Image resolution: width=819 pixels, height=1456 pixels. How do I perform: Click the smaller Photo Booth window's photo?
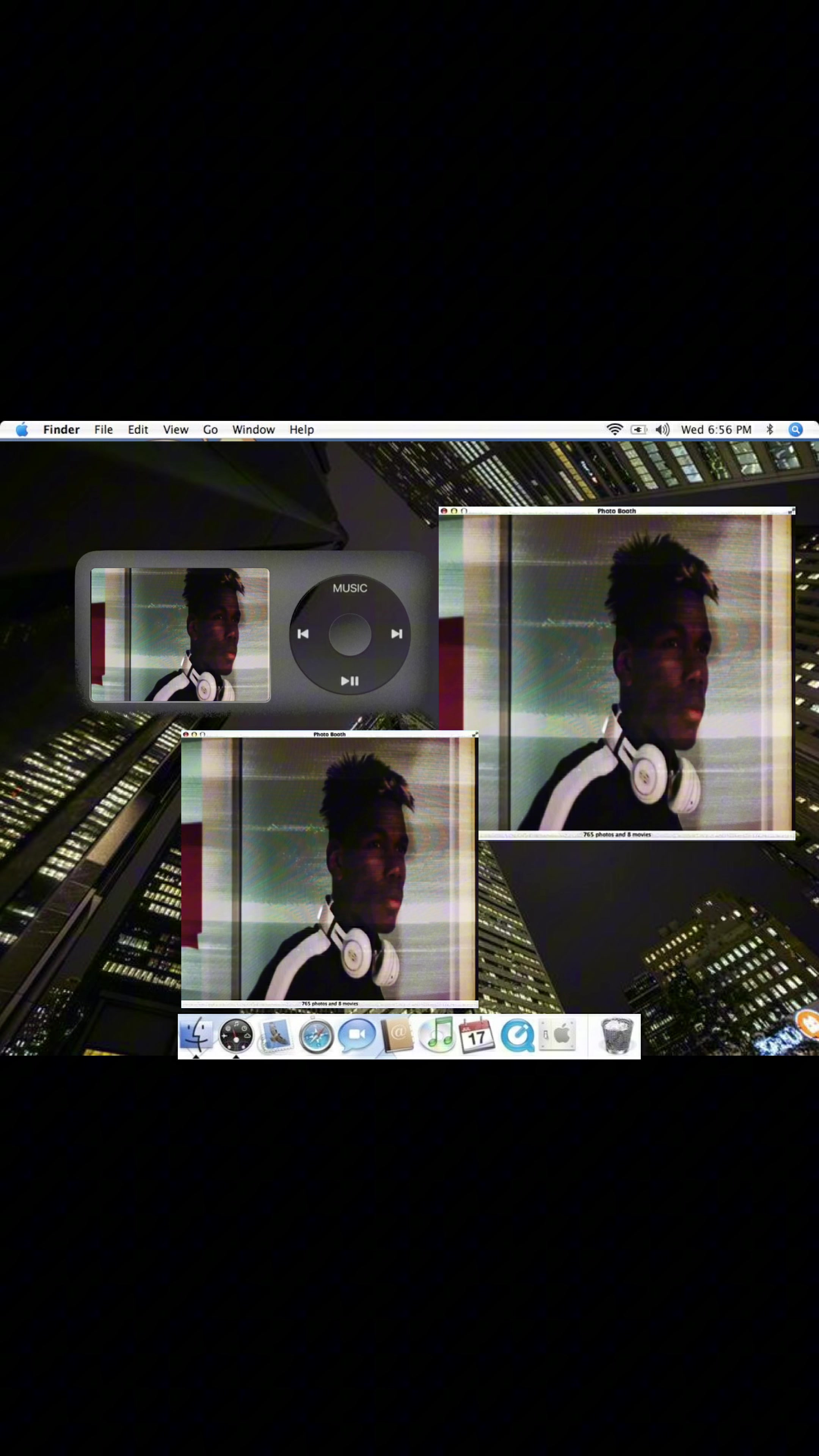coord(329,869)
